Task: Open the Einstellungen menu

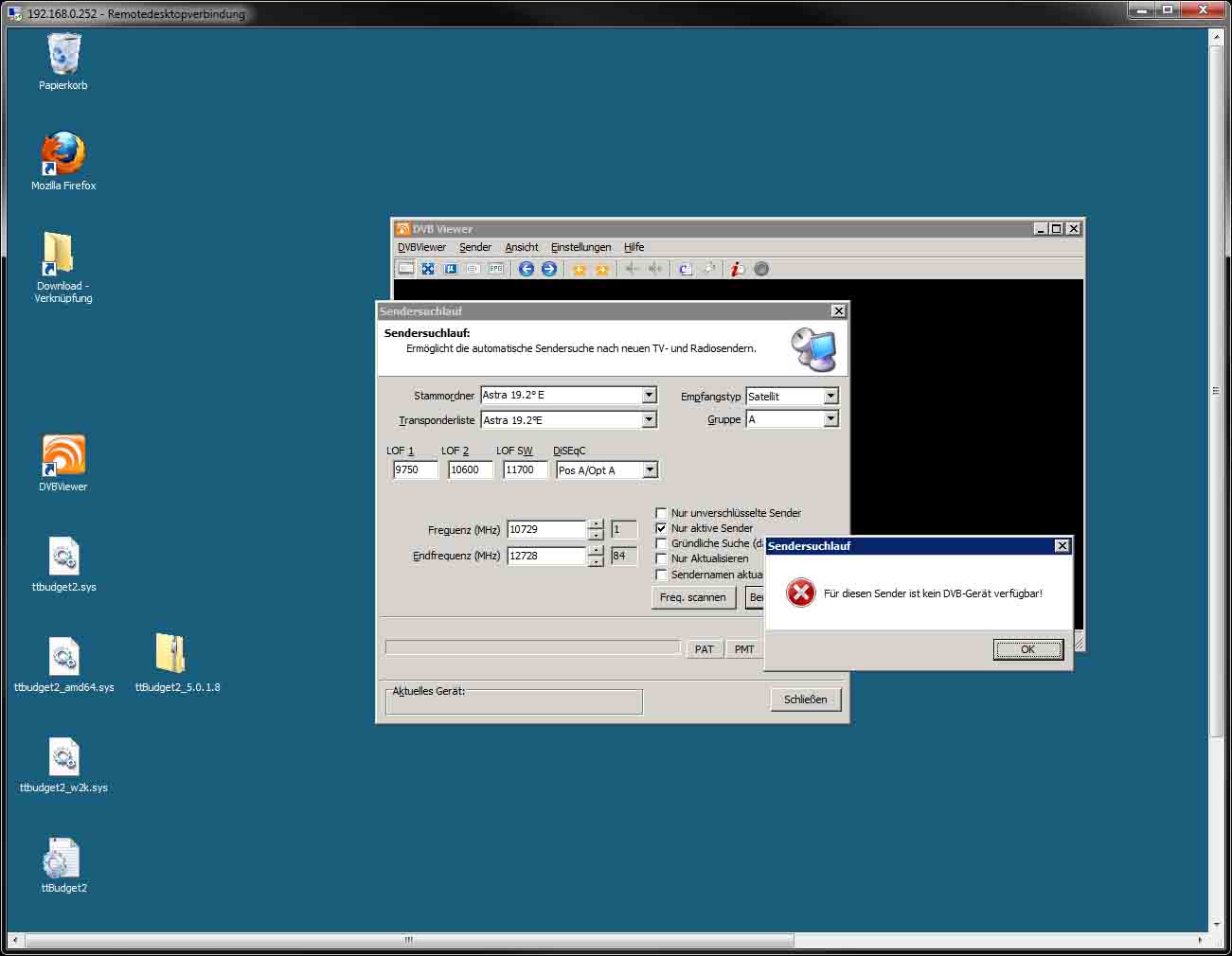Action: click(x=580, y=247)
